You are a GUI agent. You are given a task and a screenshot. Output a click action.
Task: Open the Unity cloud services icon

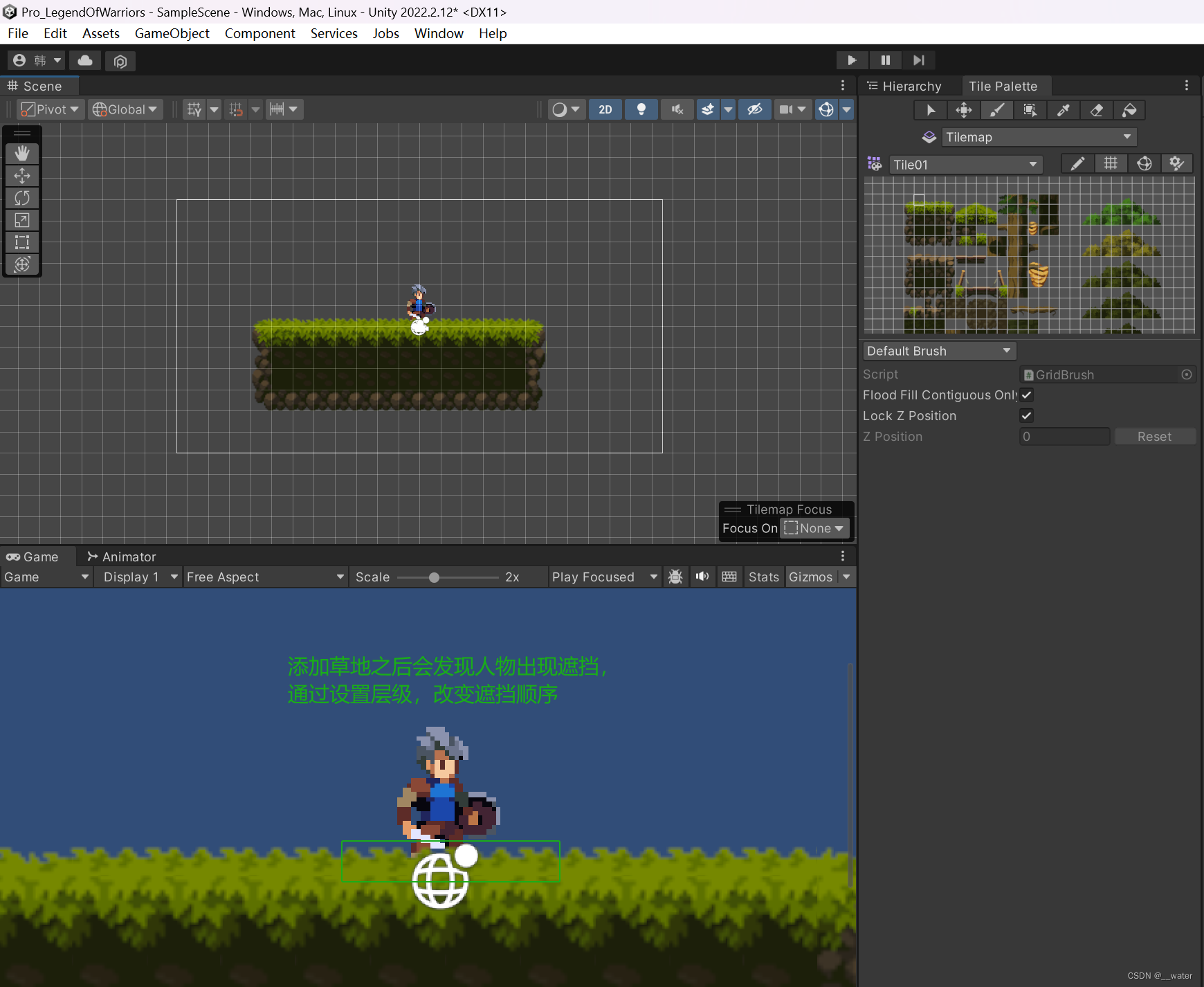[85, 61]
